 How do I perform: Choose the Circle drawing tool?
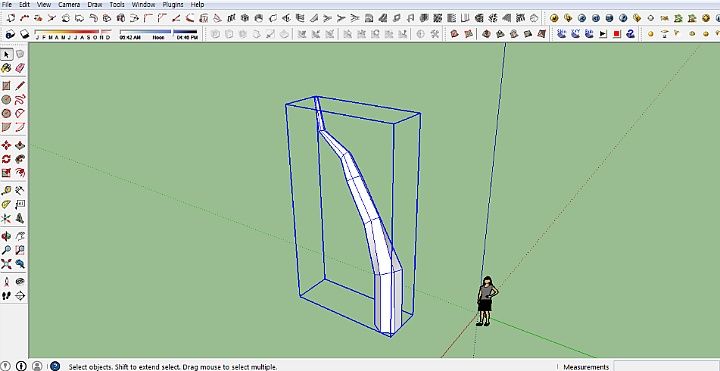tap(6, 100)
